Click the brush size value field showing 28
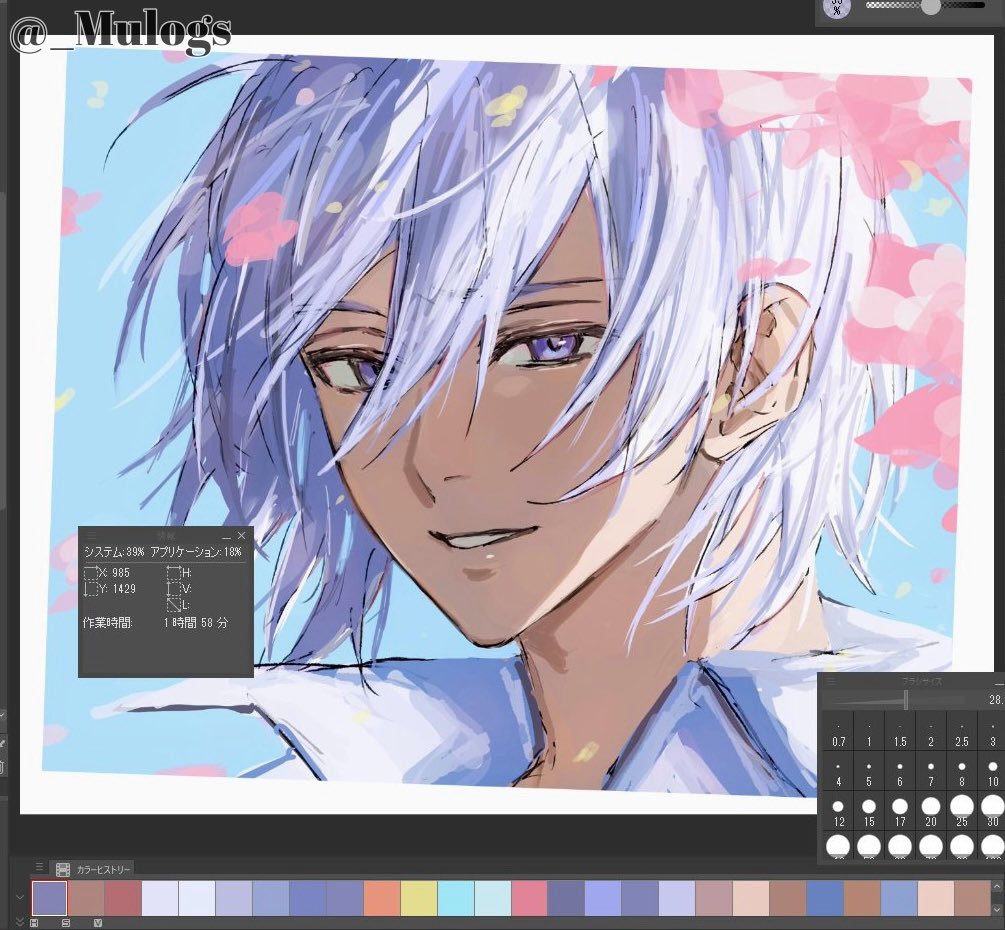Viewport: 1005px width, 930px height. 995,700
